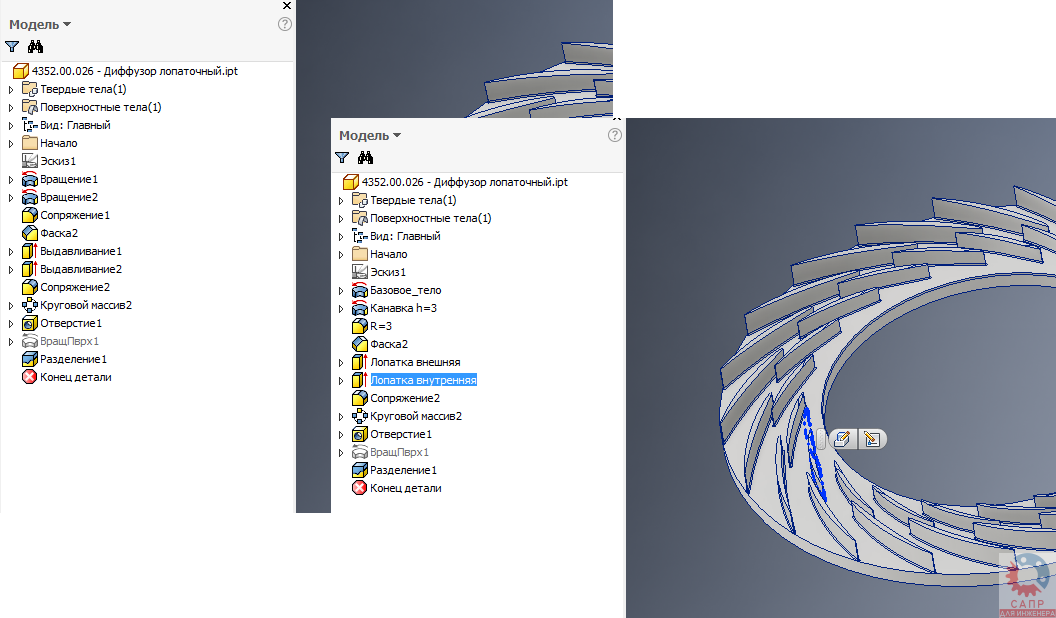Click the Канавка h=3 feature icon

[360, 308]
